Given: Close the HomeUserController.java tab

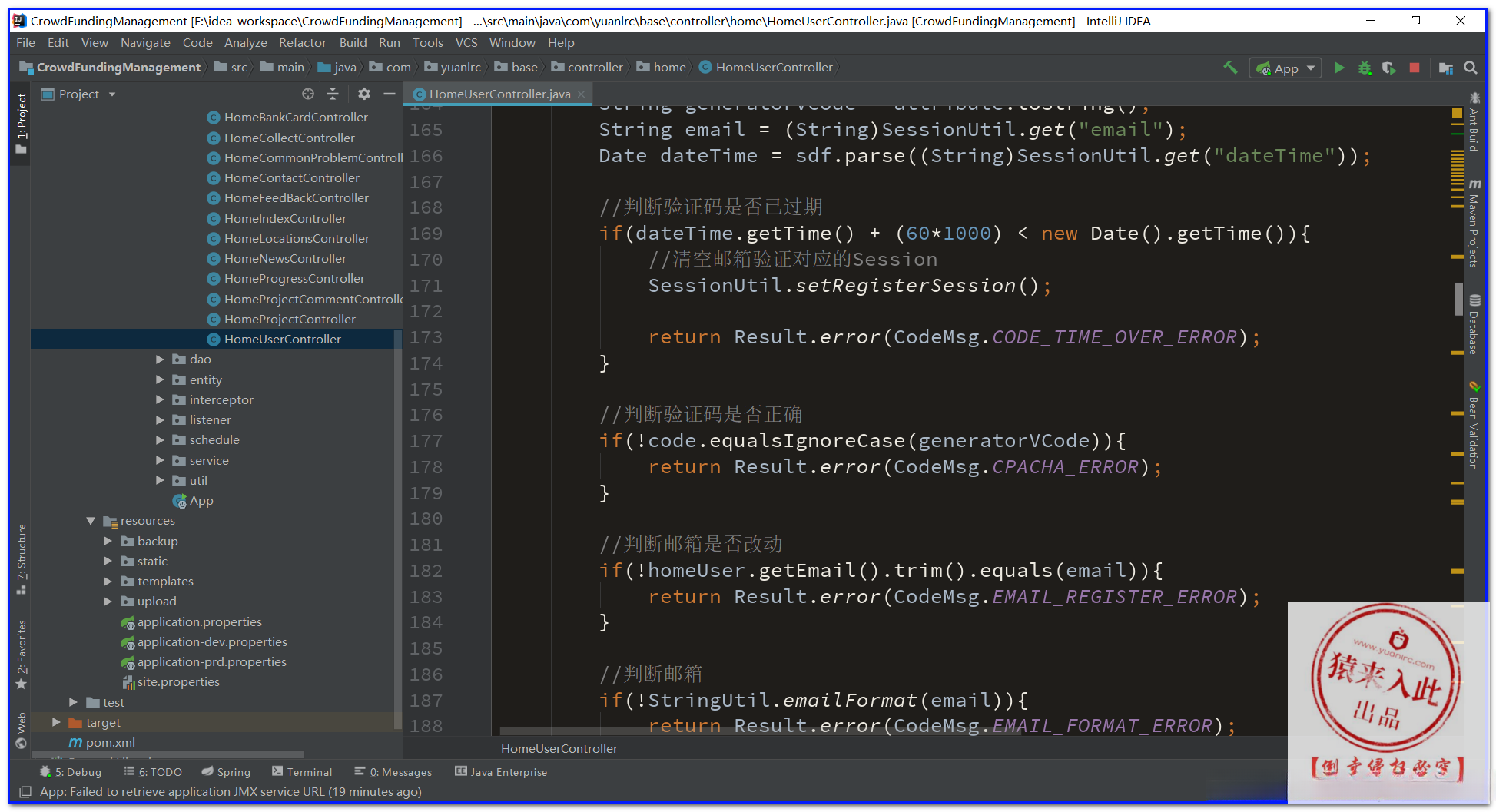Looking at the screenshot, I should [582, 94].
